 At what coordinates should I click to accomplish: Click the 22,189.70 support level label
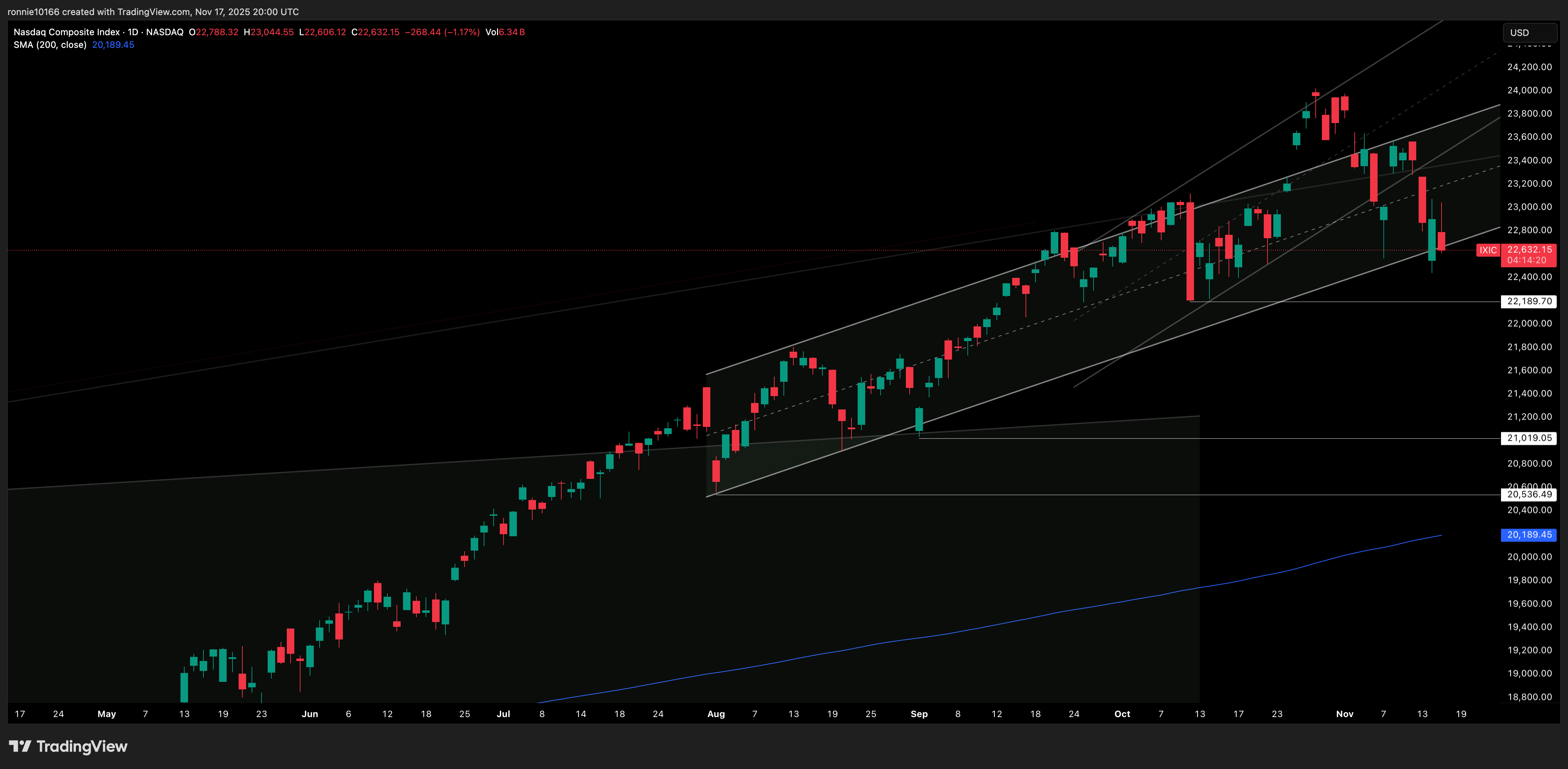tap(1529, 301)
